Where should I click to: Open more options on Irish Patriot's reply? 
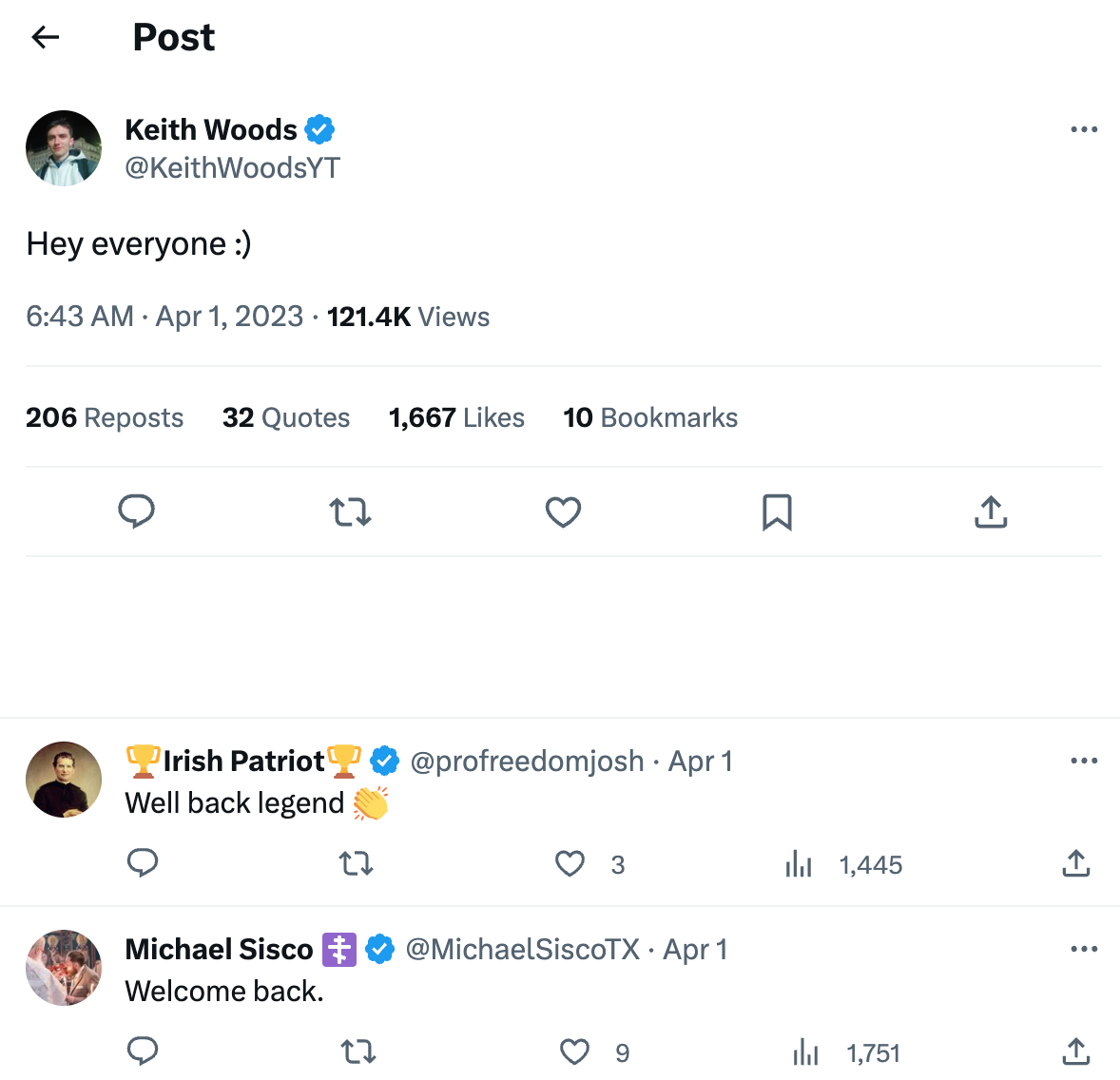pos(1084,761)
